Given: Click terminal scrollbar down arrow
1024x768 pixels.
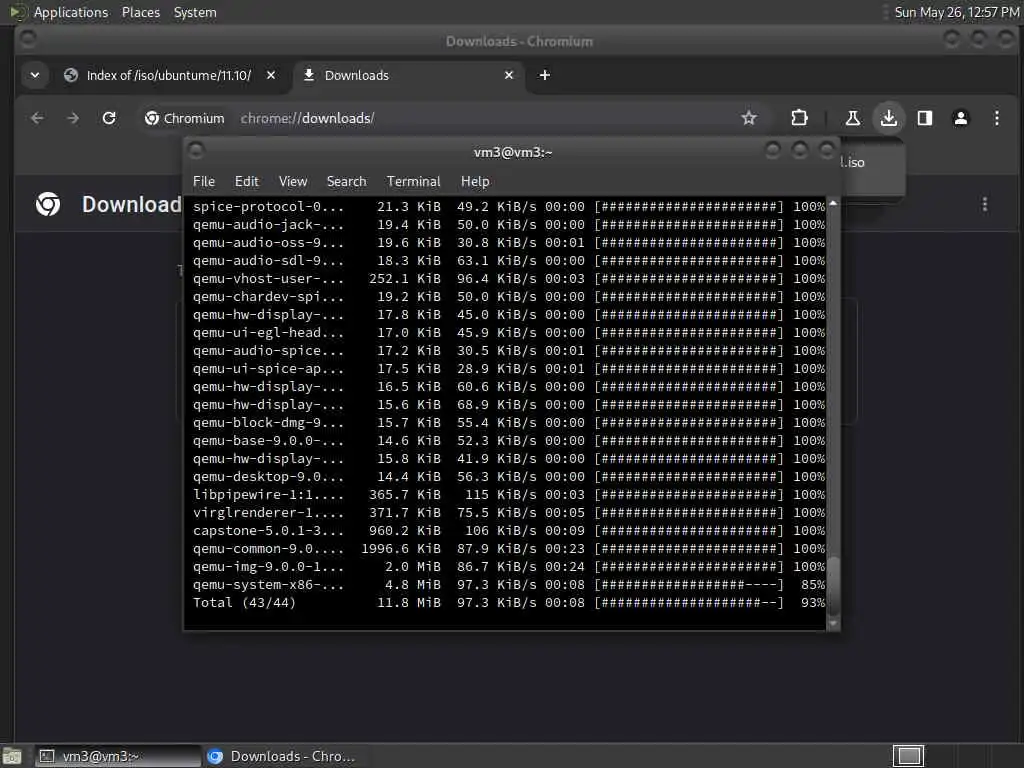Looking at the screenshot, I should pyautogui.click(x=833, y=624).
